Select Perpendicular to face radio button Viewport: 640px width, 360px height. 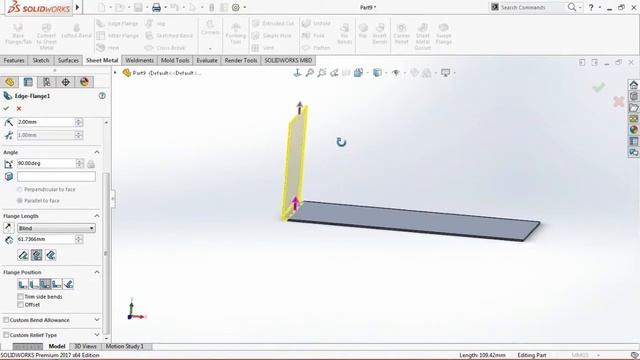click(20, 190)
